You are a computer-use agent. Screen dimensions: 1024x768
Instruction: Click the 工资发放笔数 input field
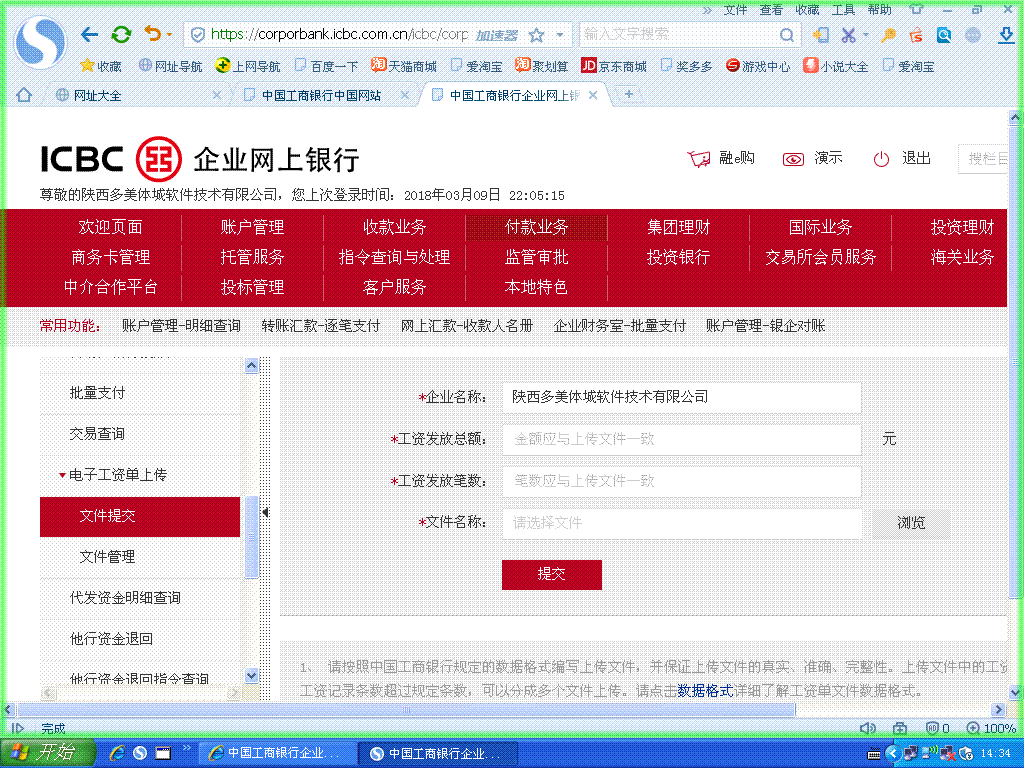click(x=682, y=481)
